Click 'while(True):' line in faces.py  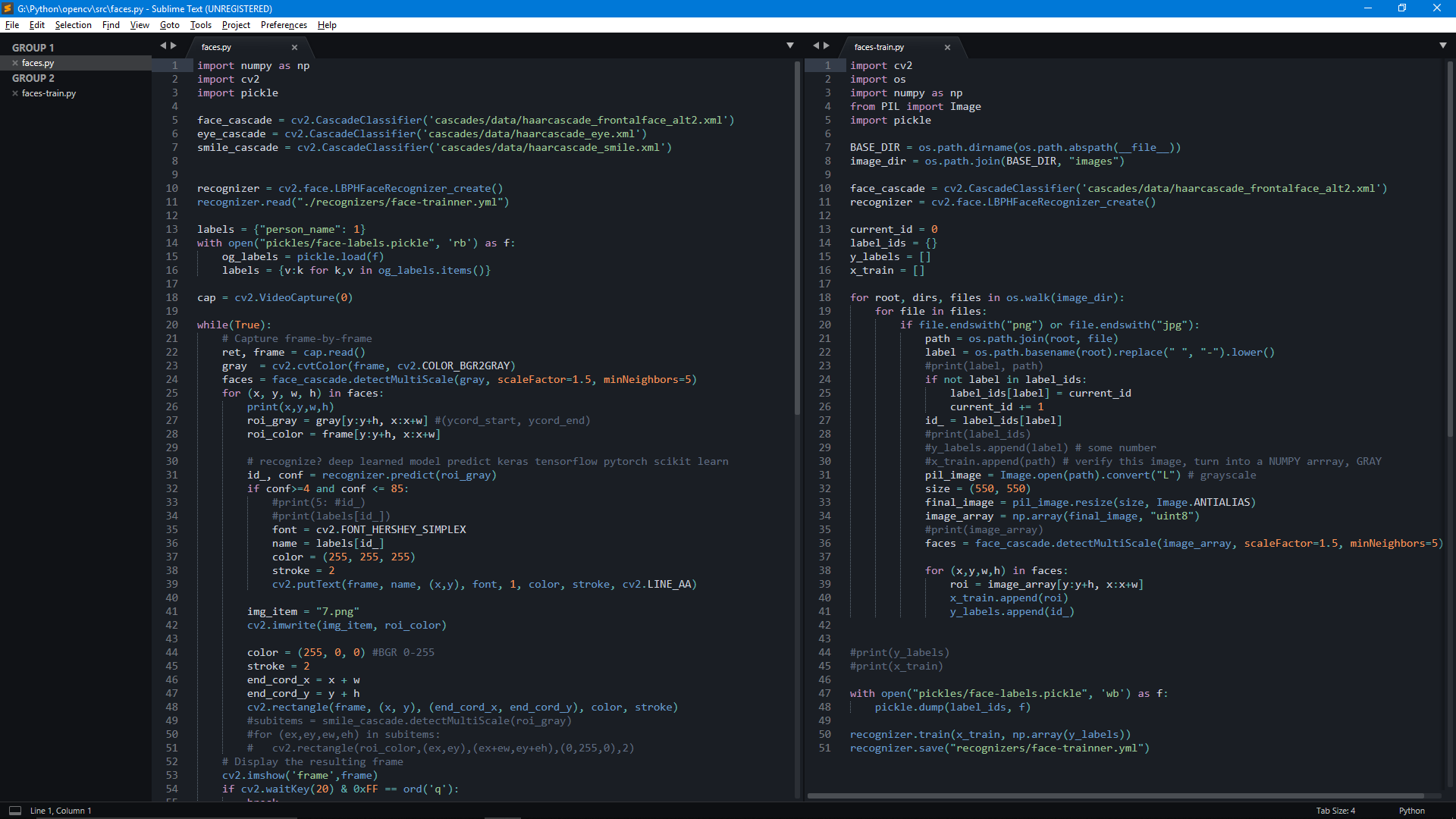pos(234,325)
